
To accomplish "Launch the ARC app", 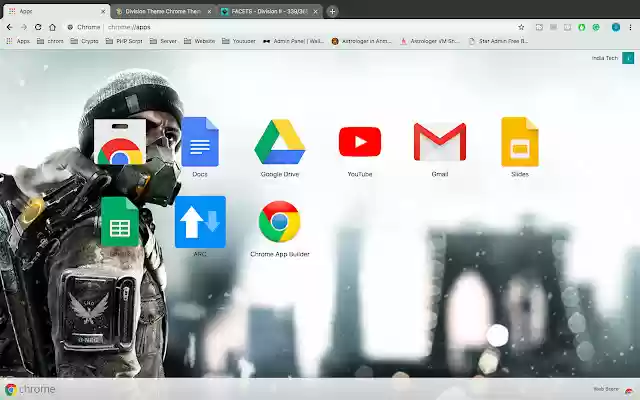I will click(200, 222).
